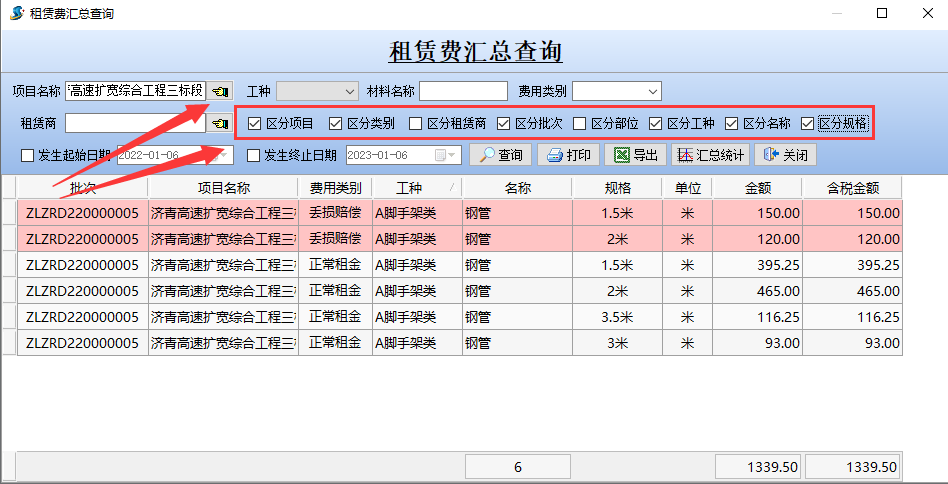Click the 打印 print button
Viewport: 948px width, 484px height.
pos(568,155)
